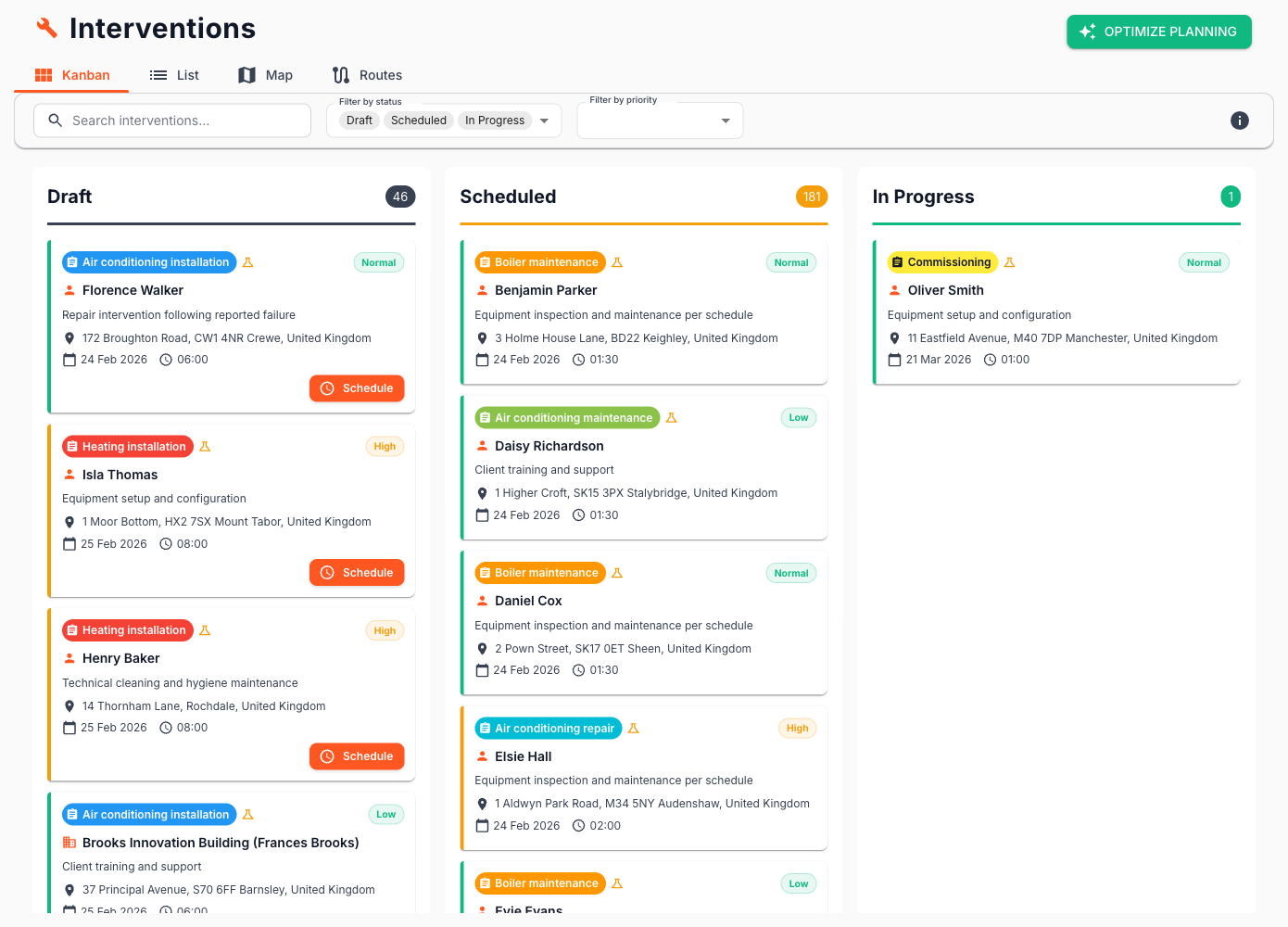Toggle off the In Progress status filter

pyautogui.click(x=494, y=120)
